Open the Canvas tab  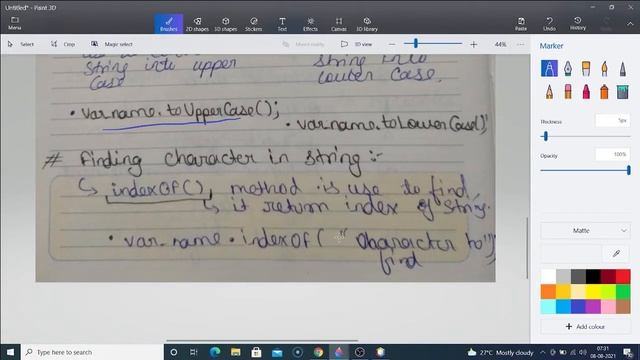click(339, 24)
